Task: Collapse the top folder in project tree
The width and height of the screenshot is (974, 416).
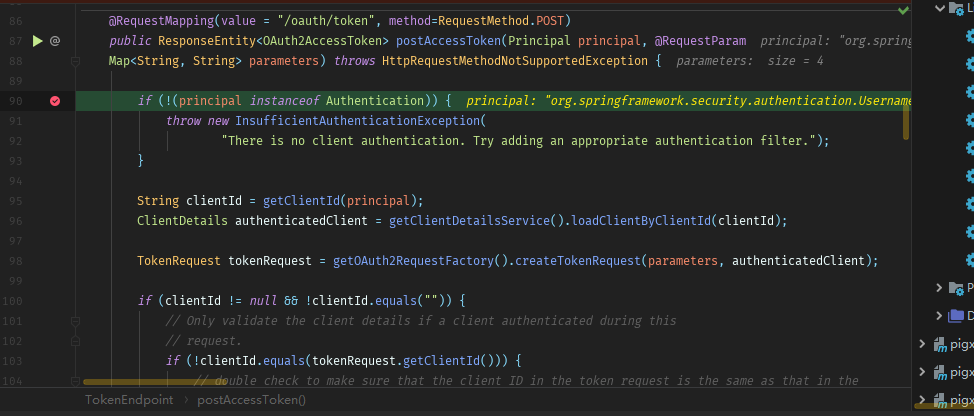Action: pos(939,9)
